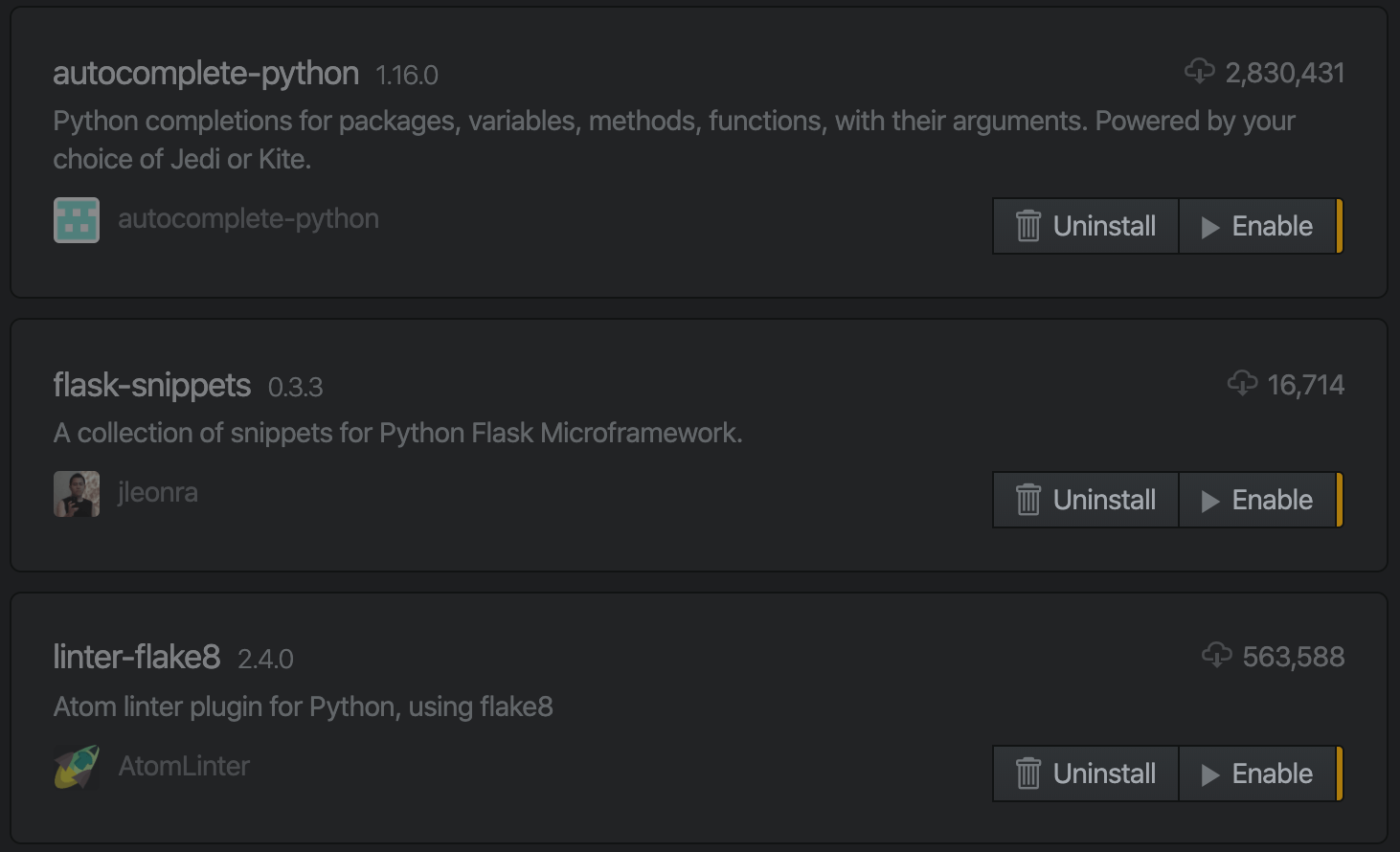This screenshot has height=852, width=1400.
Task: Open the autocomplete-python package title
Action: (x=206, y=74)
